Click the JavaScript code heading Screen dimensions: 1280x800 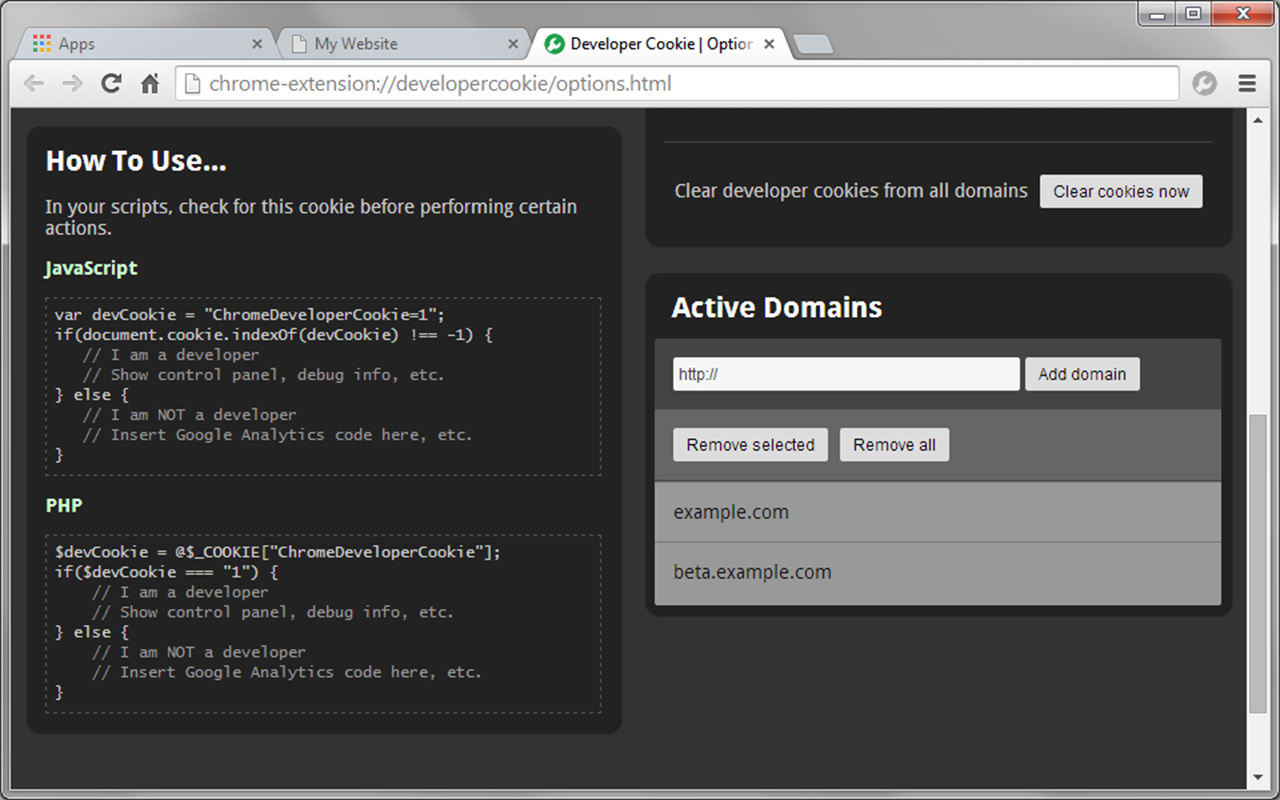point(91,268)
